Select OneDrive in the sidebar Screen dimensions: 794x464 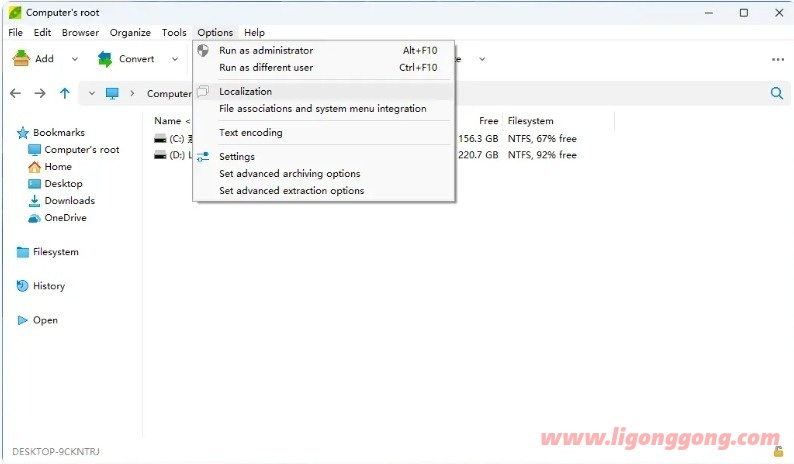tap(65, 218)
